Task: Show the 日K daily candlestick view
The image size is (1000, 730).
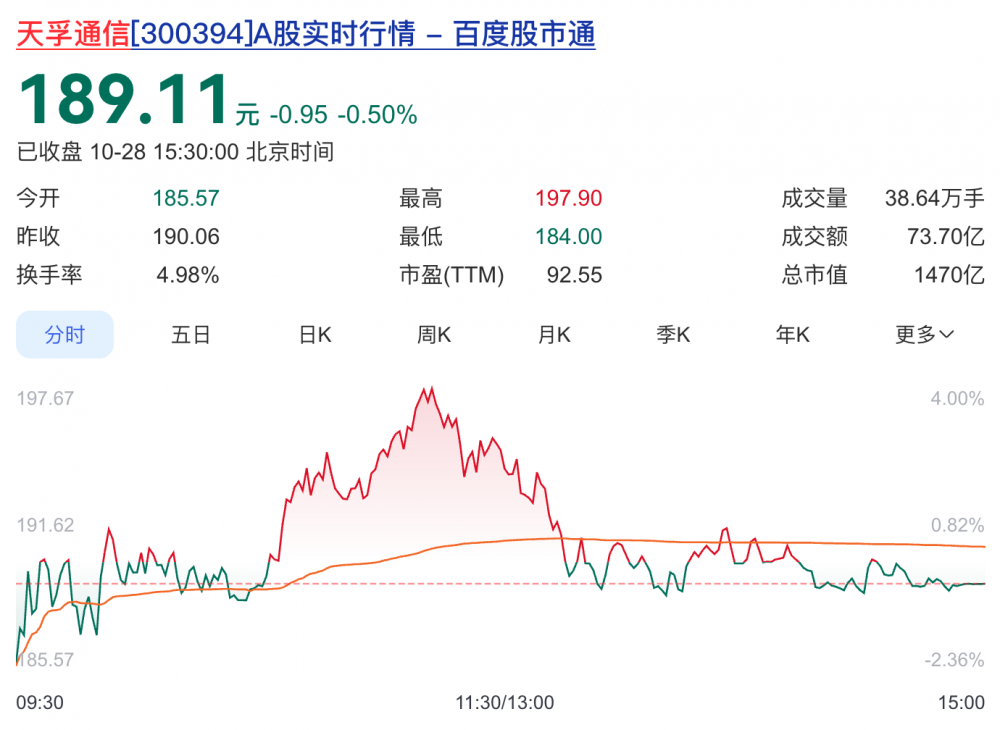Action: [315, 335]
